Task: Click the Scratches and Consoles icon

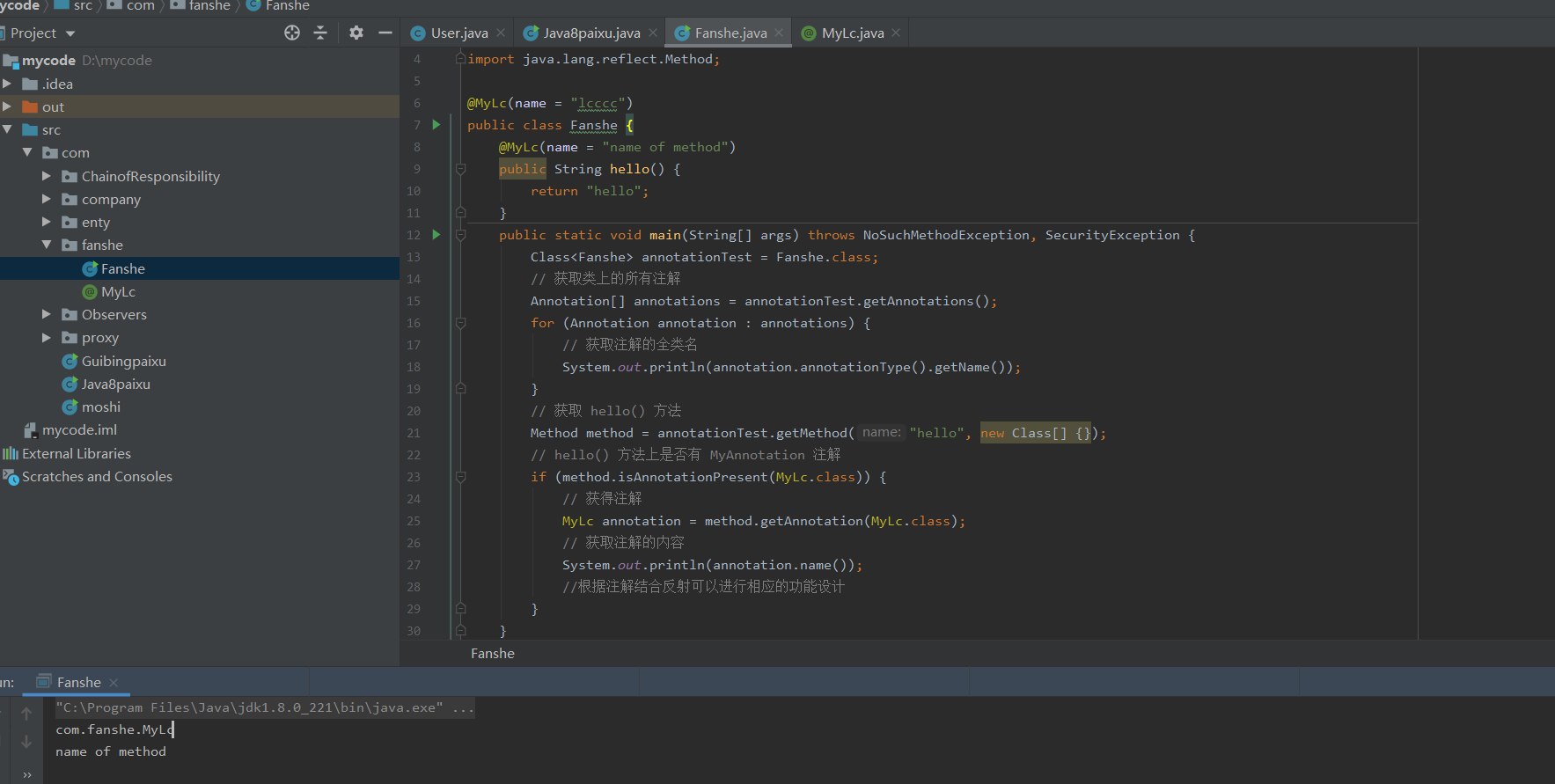Action: point(11,476)
